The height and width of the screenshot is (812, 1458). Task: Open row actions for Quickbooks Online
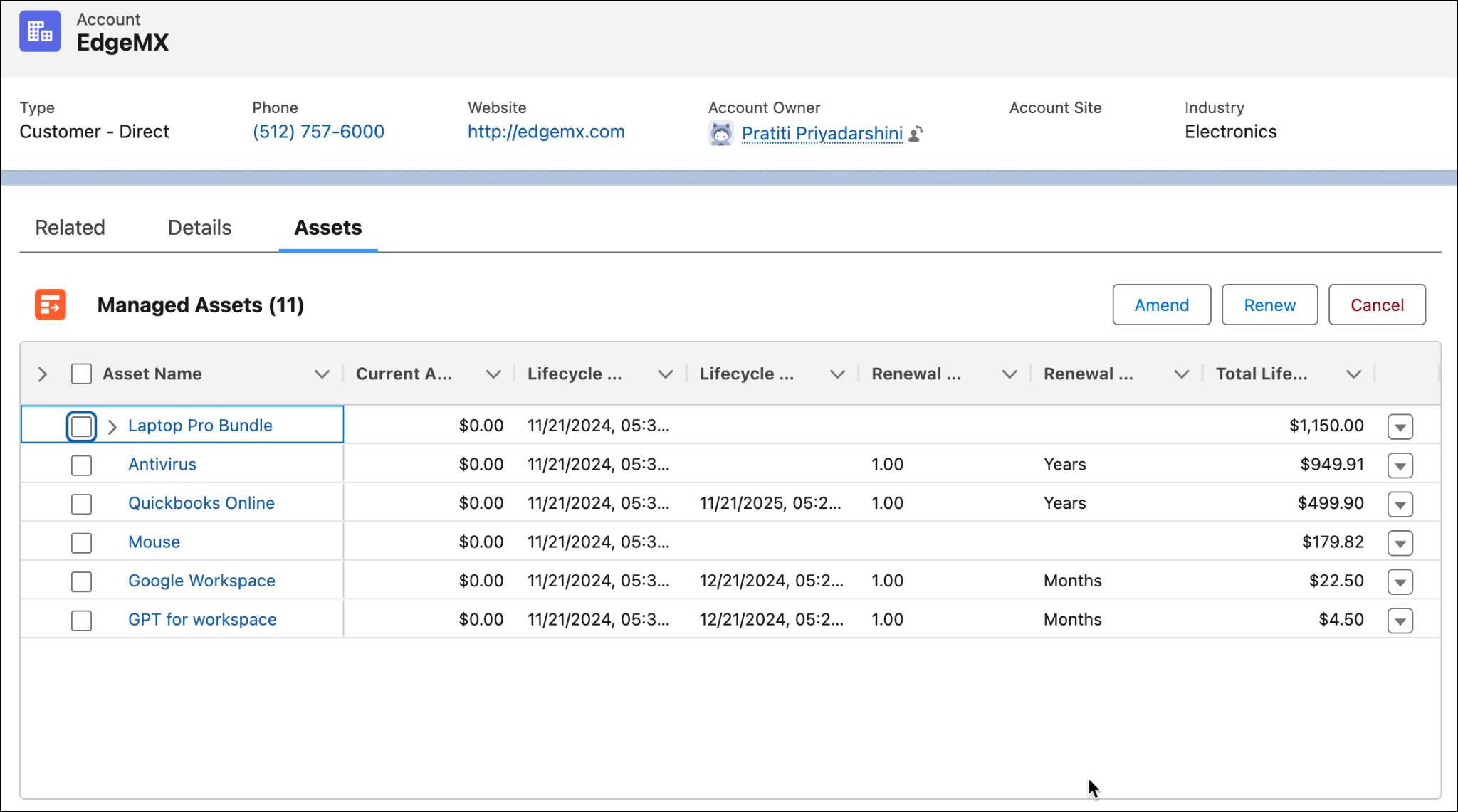point(1400,504)
